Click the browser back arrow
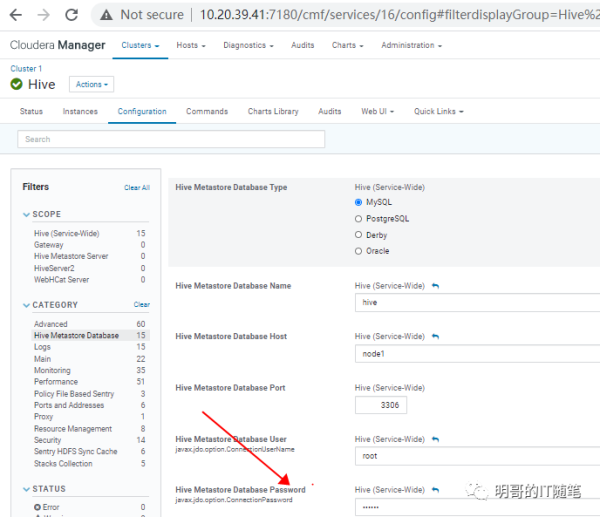Viewport: 600px width, 517px height. 14,14
